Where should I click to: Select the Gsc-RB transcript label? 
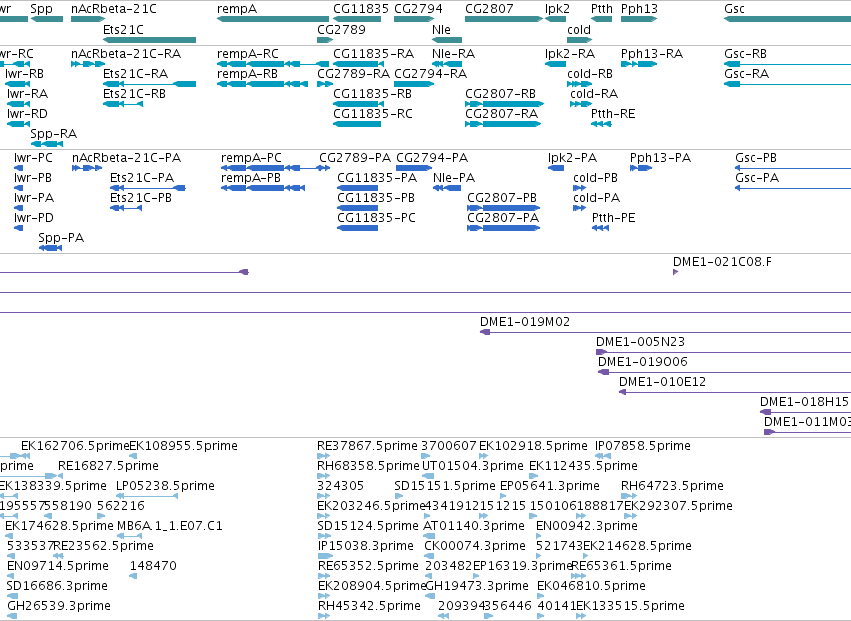tap(745, 54)
